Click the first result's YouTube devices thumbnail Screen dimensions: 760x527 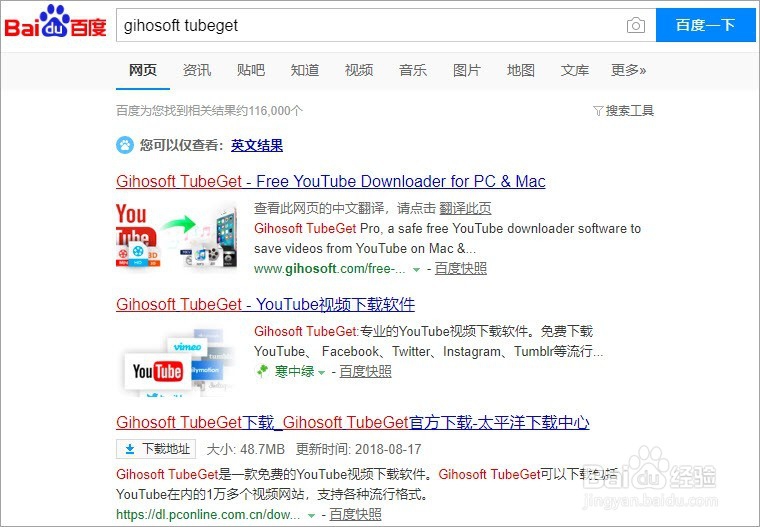176,235
